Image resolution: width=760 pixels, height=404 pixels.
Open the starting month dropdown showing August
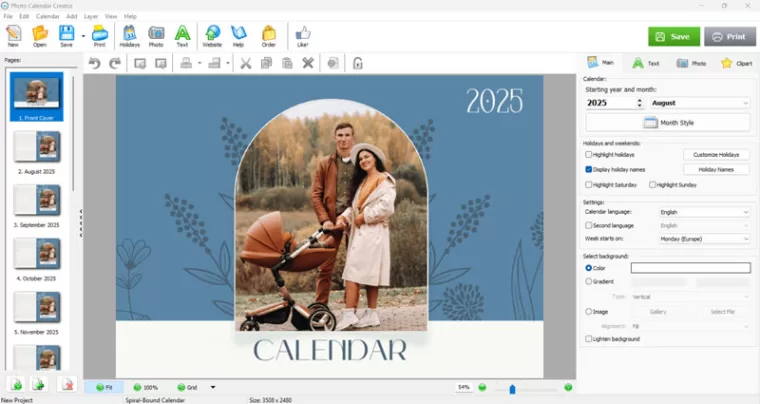coord(700,103)
